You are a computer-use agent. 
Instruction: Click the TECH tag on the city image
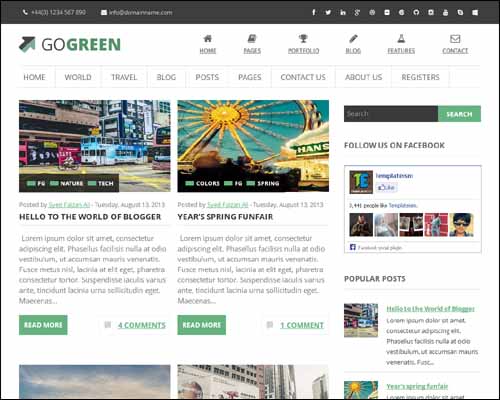pos(106,183)
